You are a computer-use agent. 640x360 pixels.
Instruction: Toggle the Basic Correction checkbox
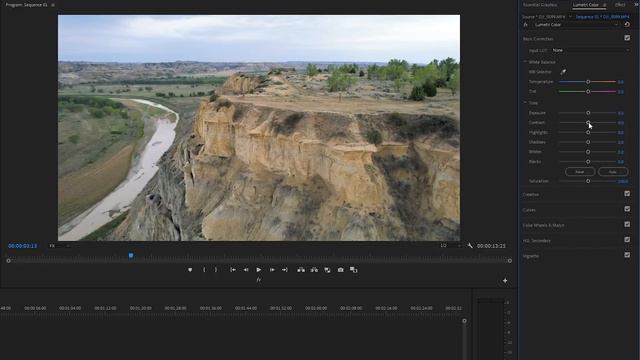point(627,38)
